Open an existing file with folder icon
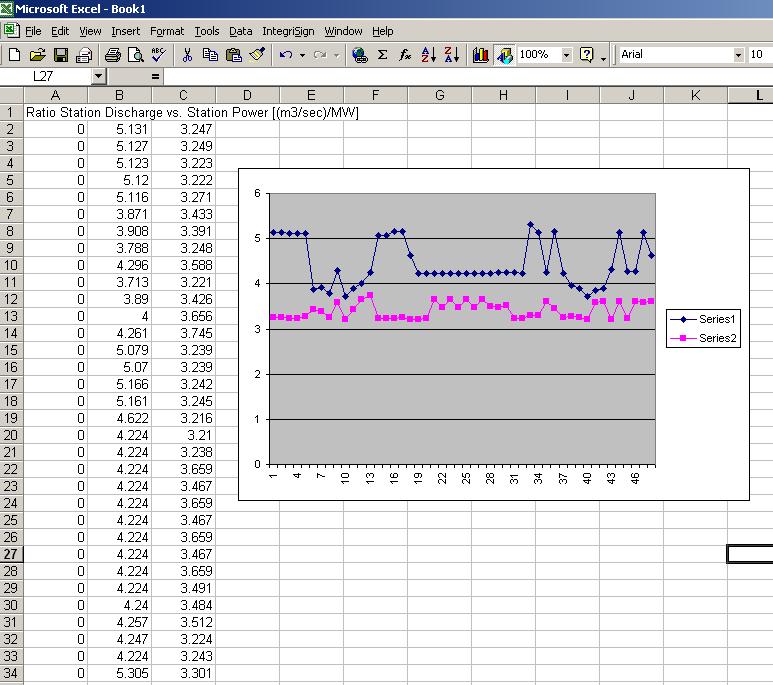The width and height of the screenshot is (773, 685). point(37,55)
